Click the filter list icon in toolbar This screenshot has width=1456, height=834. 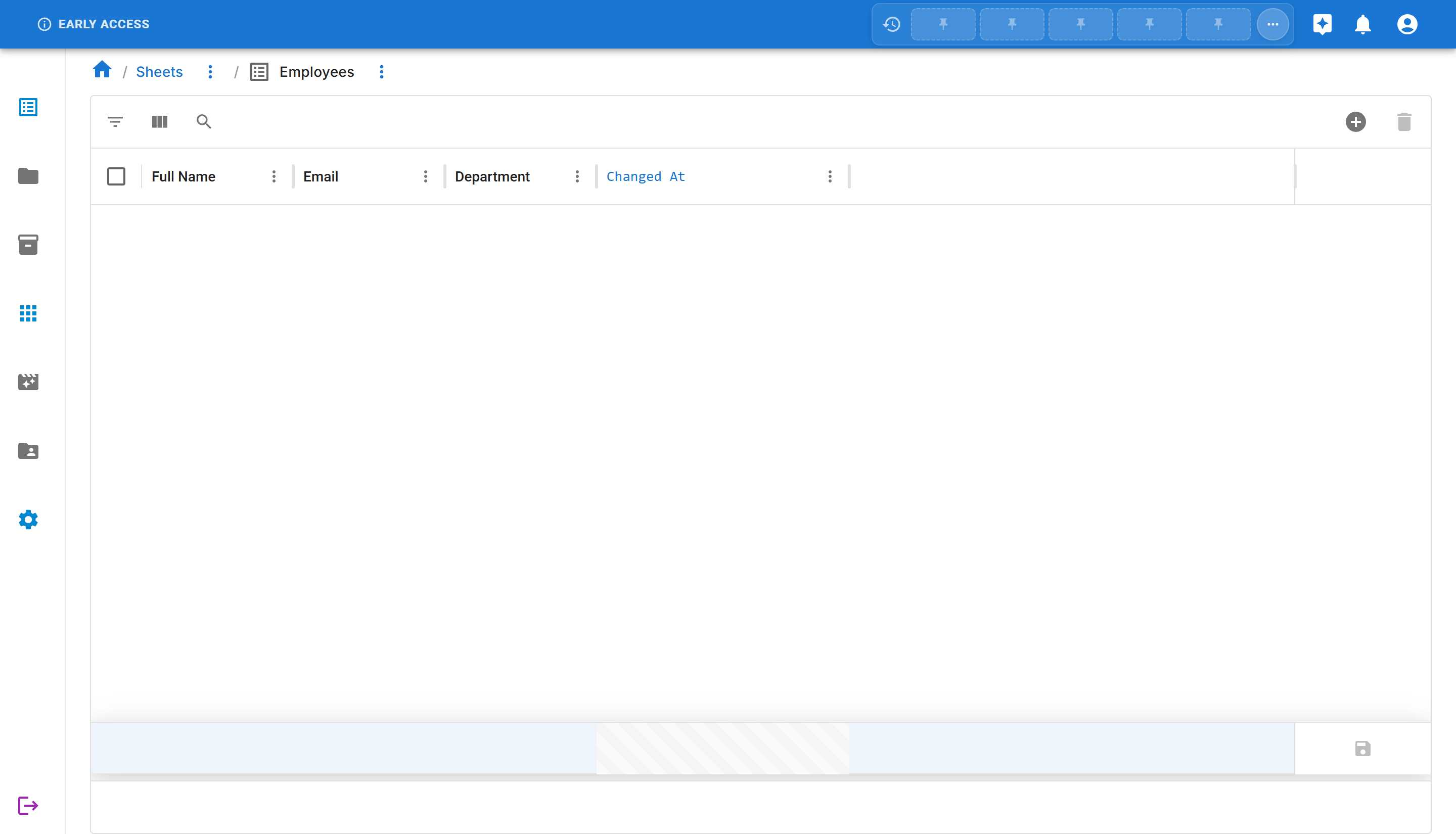point(115,121)
